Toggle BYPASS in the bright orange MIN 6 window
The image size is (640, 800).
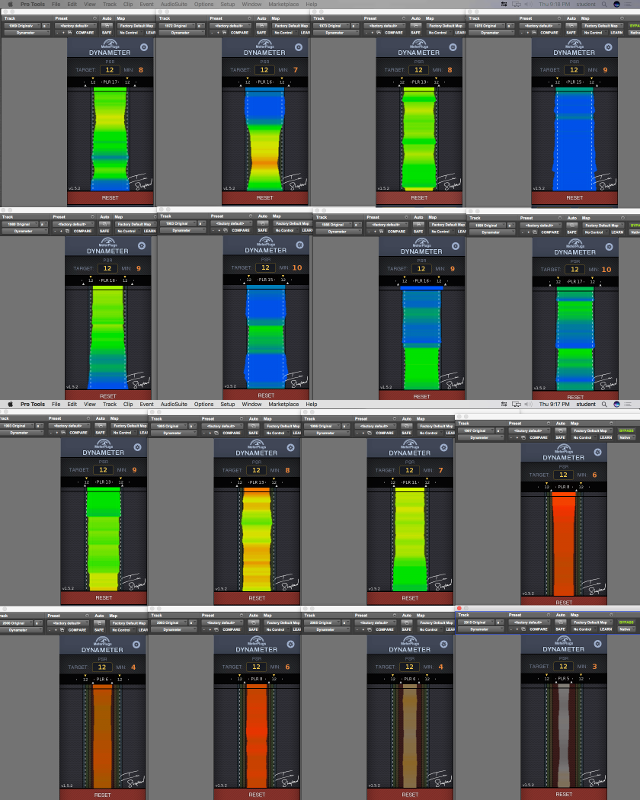[626, 431]
